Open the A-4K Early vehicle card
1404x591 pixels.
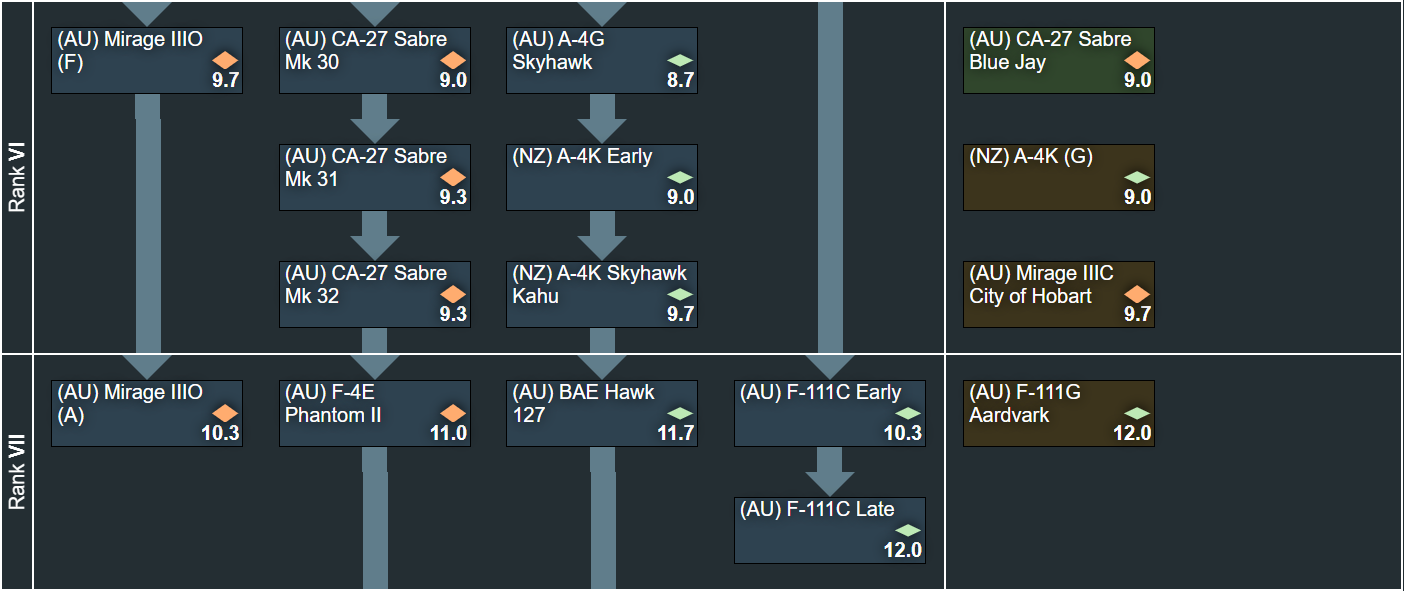pyautogui.click(x=602, y=177)
